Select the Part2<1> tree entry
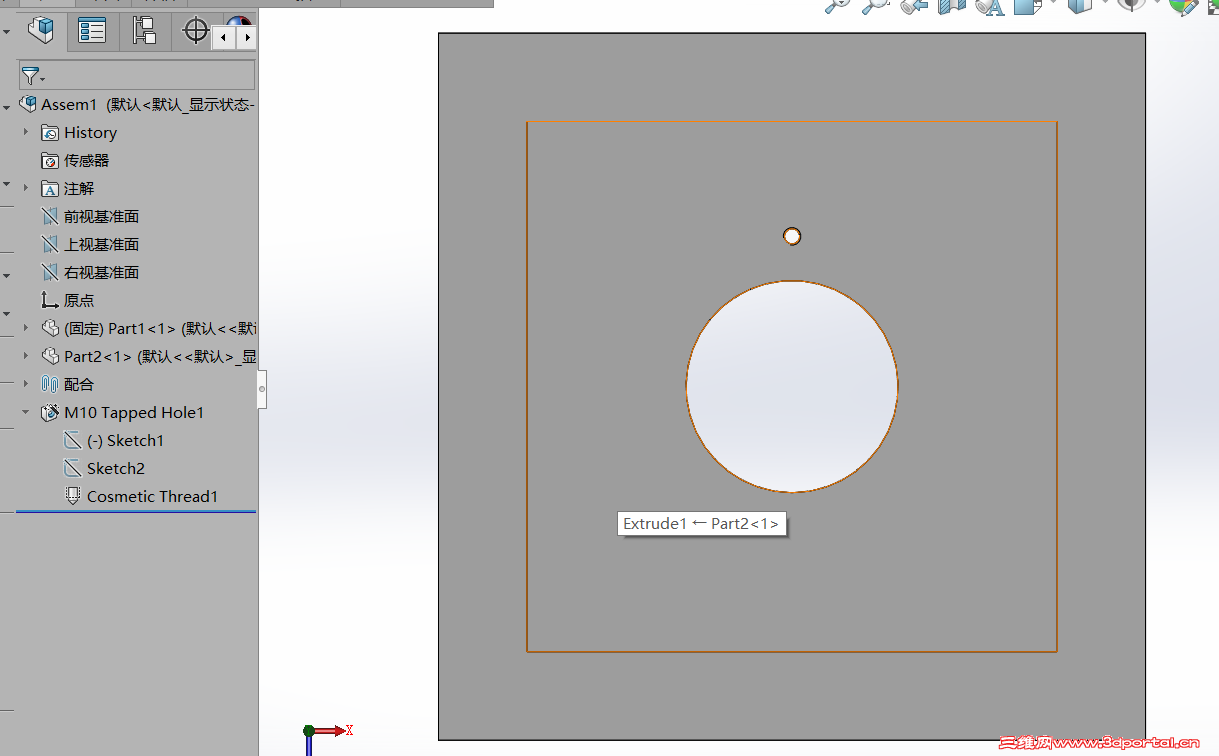1219x756 pixels. (x=160, y=357)
